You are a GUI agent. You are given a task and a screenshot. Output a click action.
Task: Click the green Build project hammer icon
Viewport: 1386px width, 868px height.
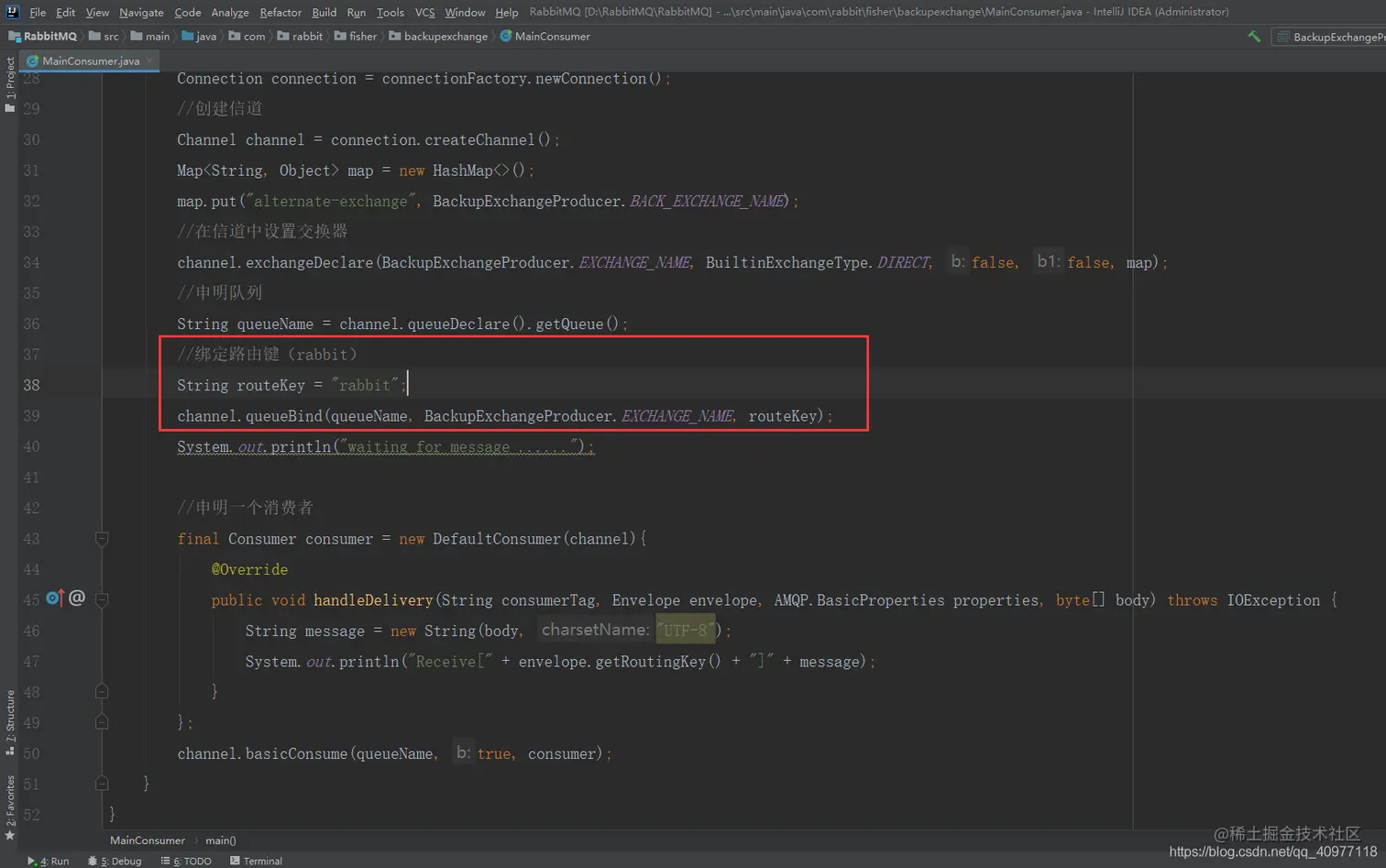[1254, 37]
